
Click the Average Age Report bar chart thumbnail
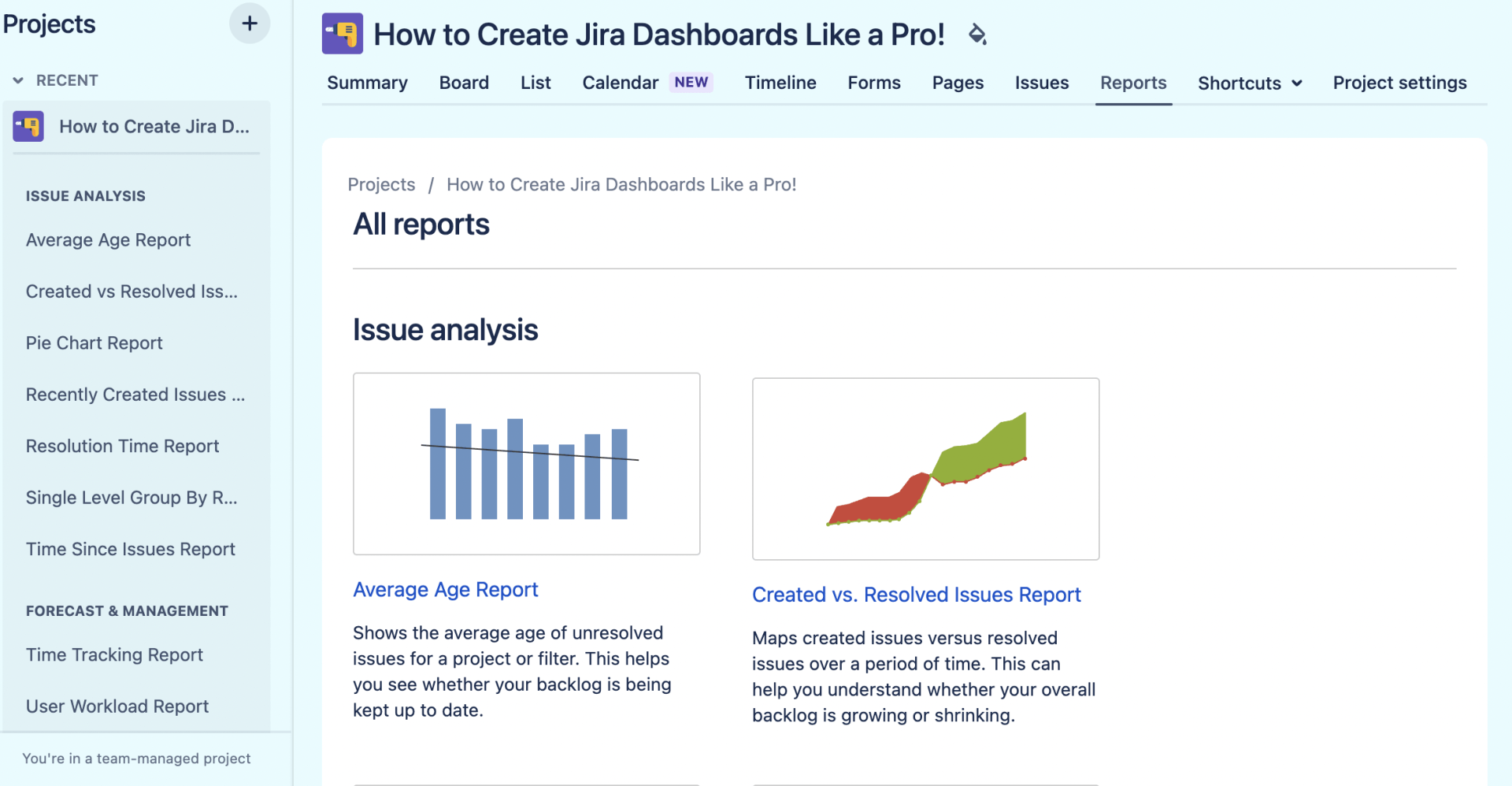coord(527,464)
